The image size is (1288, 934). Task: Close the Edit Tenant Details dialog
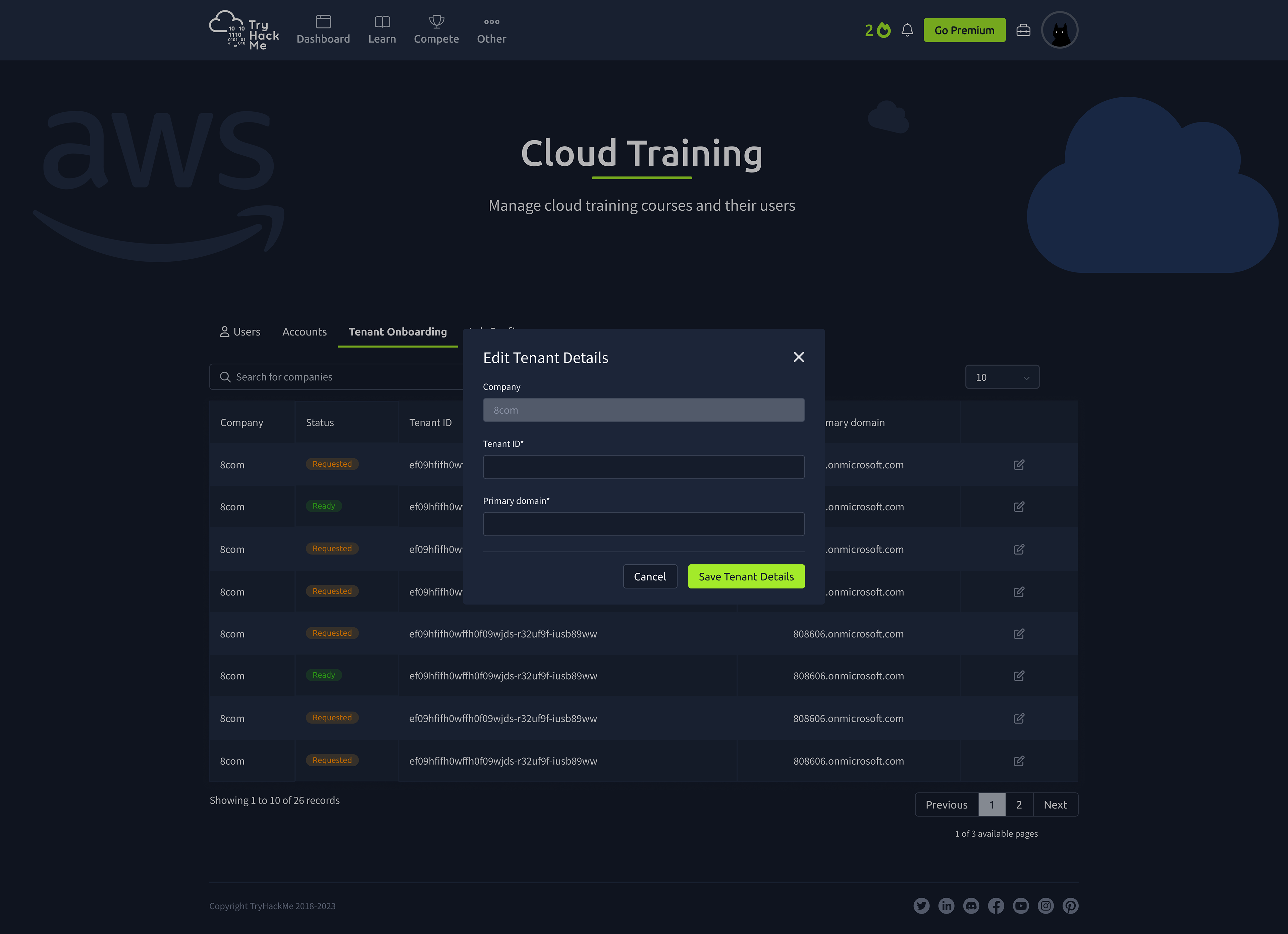[x=799, y=357]
